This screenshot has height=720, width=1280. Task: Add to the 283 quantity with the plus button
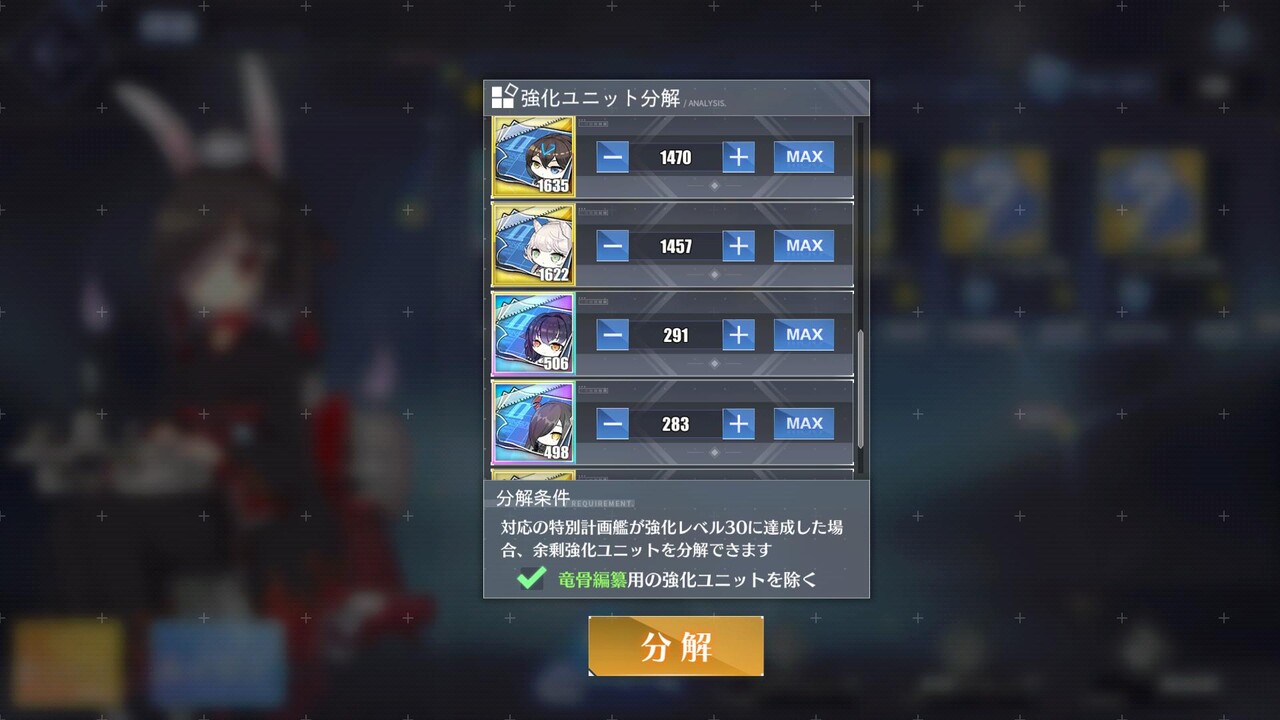pyautogui.click(x=738, y=424)
